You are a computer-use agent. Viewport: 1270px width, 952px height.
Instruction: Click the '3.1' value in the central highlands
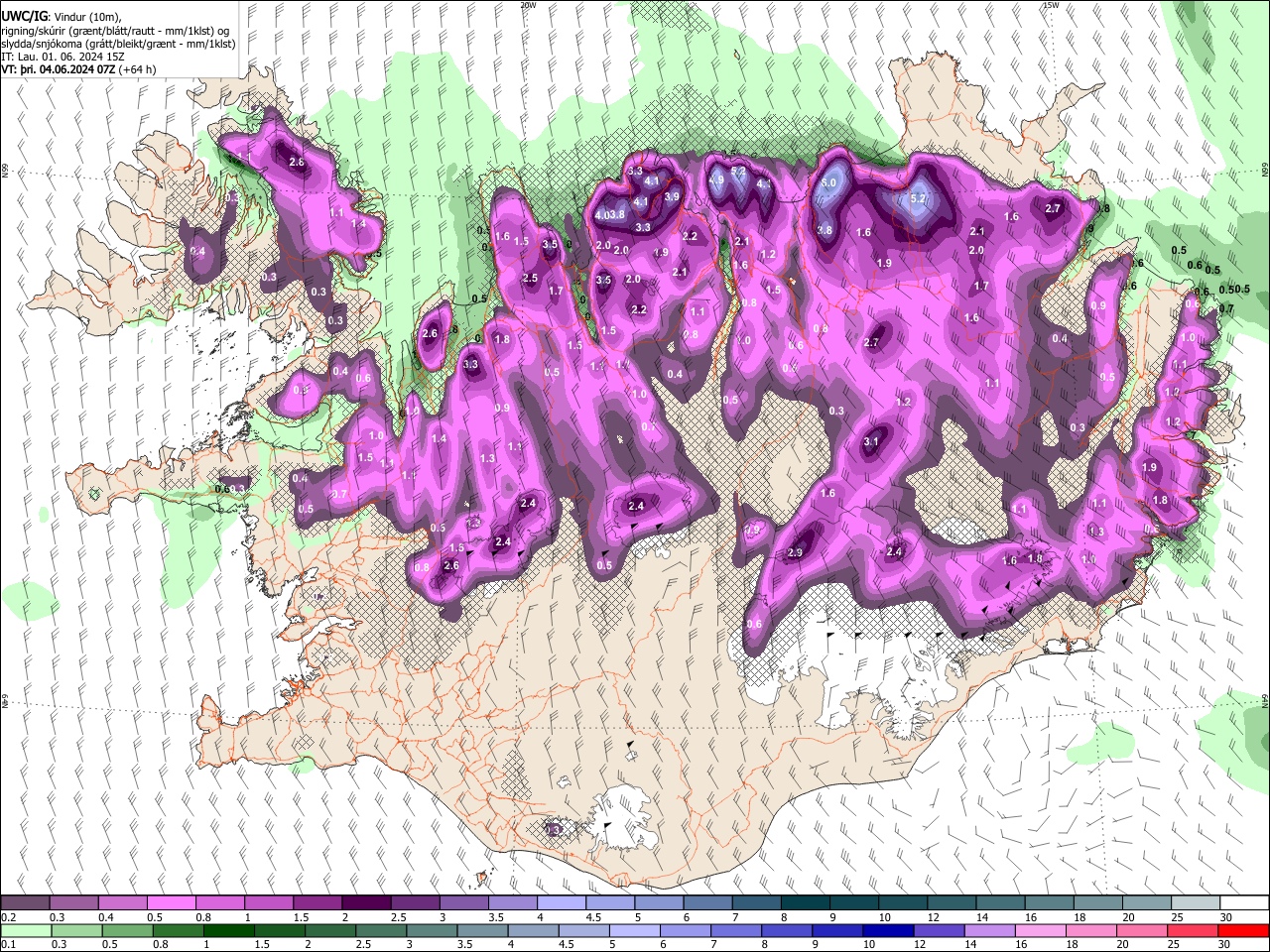click(x=871, y=441)
